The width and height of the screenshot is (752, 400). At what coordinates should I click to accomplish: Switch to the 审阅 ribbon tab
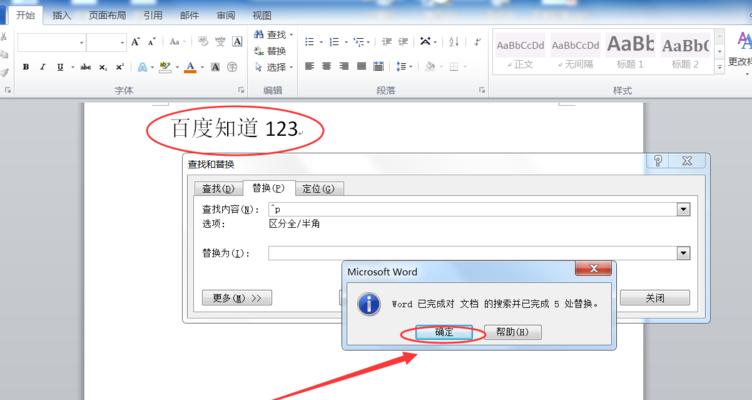(x=225, y=15)
